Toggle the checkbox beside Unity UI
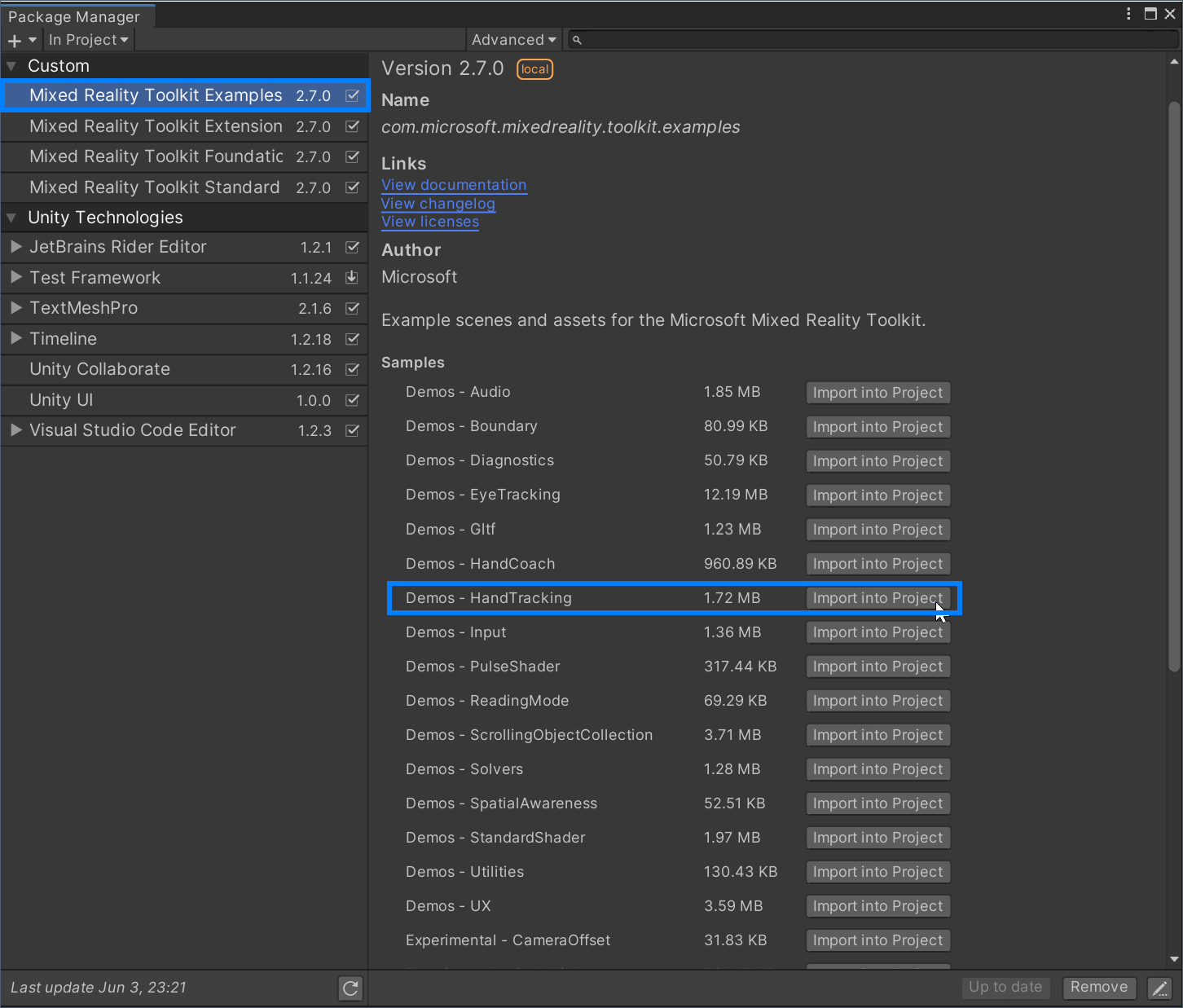 point(352,400)
